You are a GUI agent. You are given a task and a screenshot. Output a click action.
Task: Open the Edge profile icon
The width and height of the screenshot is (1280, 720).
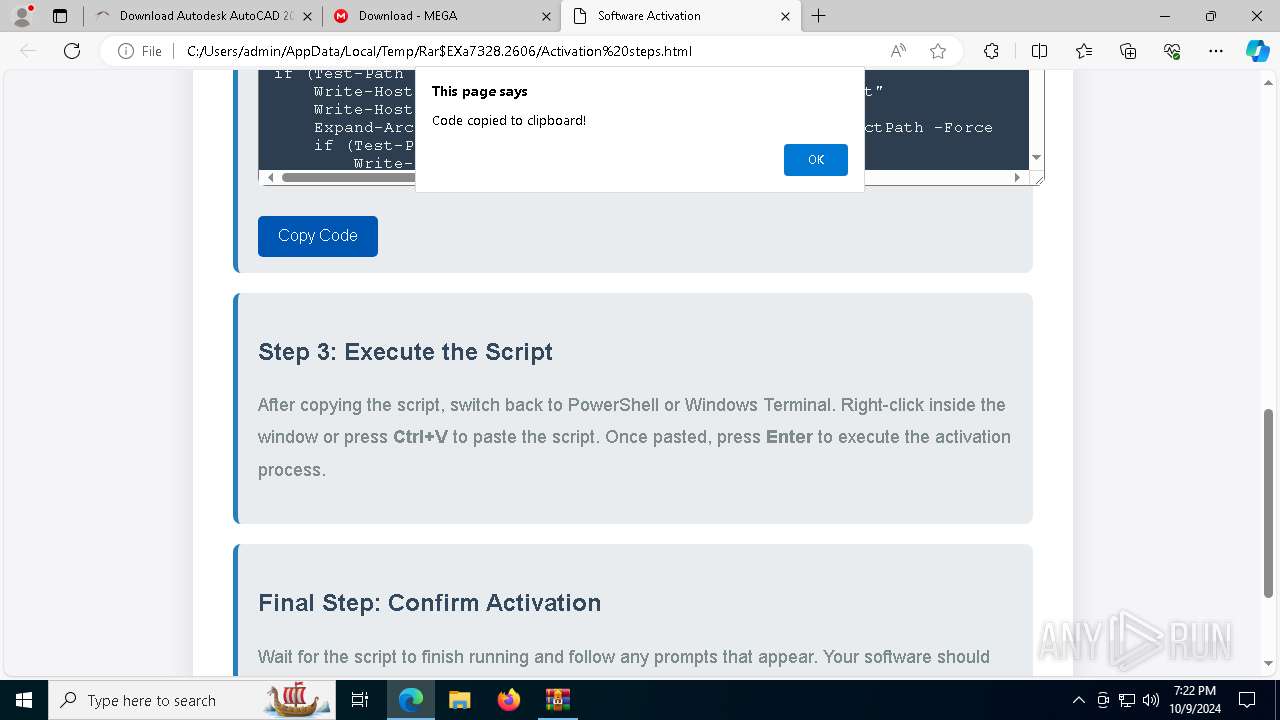tap(22, 16)
